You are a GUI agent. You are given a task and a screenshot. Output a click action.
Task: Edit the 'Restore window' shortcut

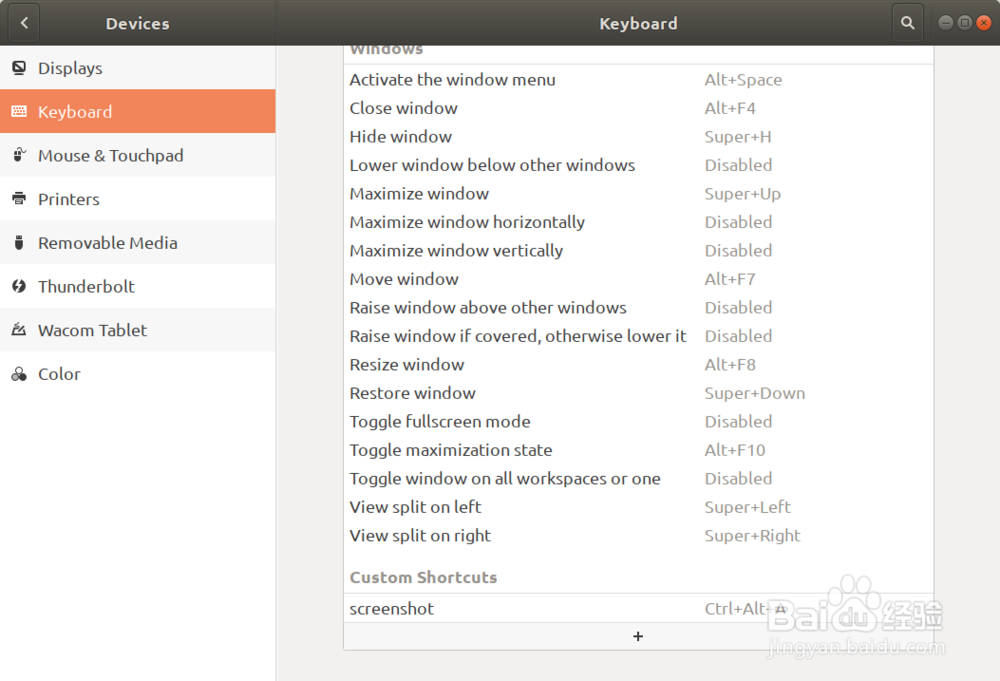pyautogui.click(x=638, y=393)
